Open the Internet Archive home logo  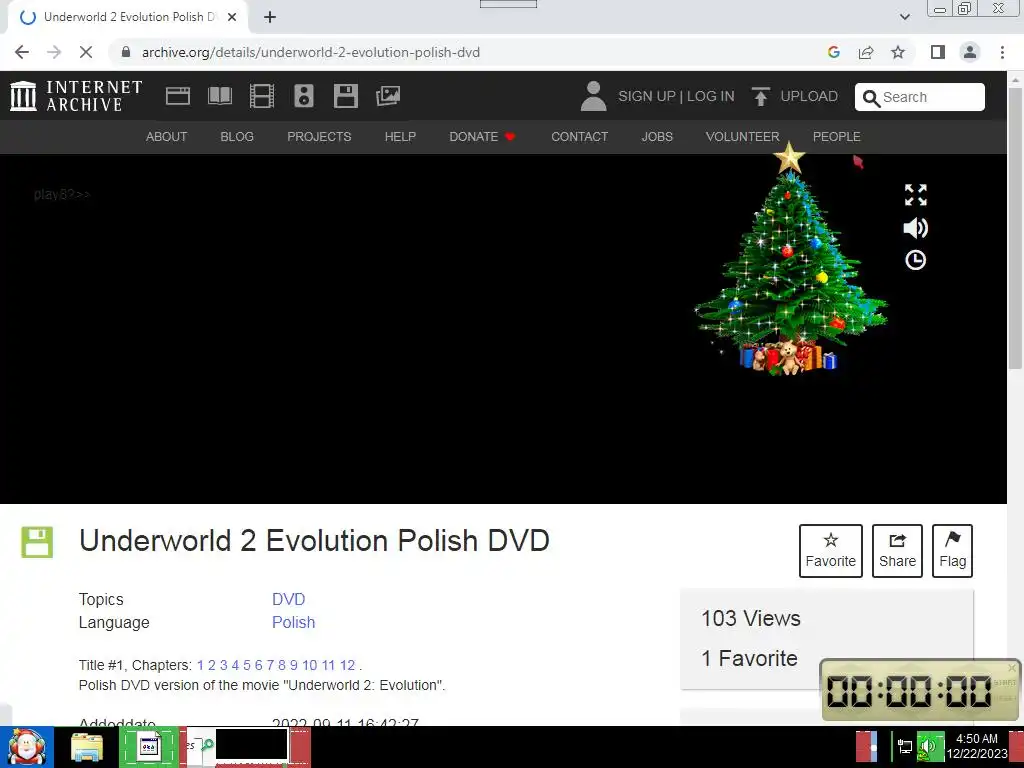click(x=76, y=96)
